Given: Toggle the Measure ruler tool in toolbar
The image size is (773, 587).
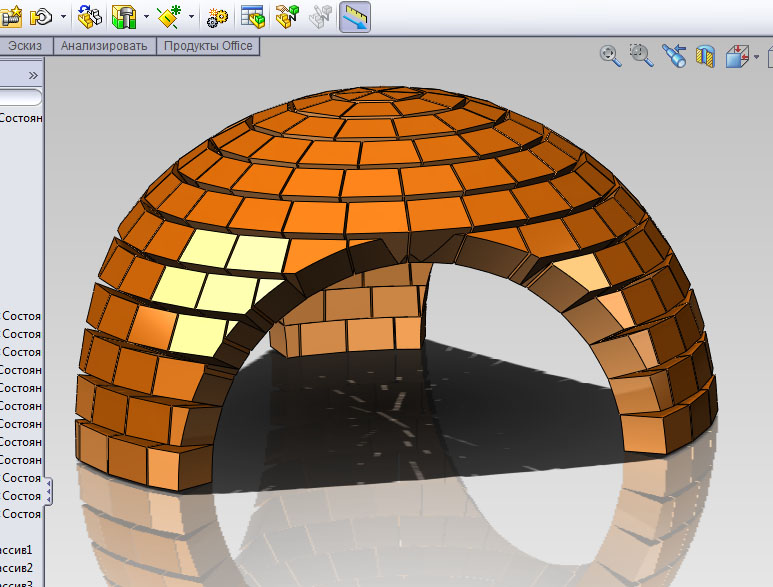Looking at the screenshot, I should click(x=355, y=16).
